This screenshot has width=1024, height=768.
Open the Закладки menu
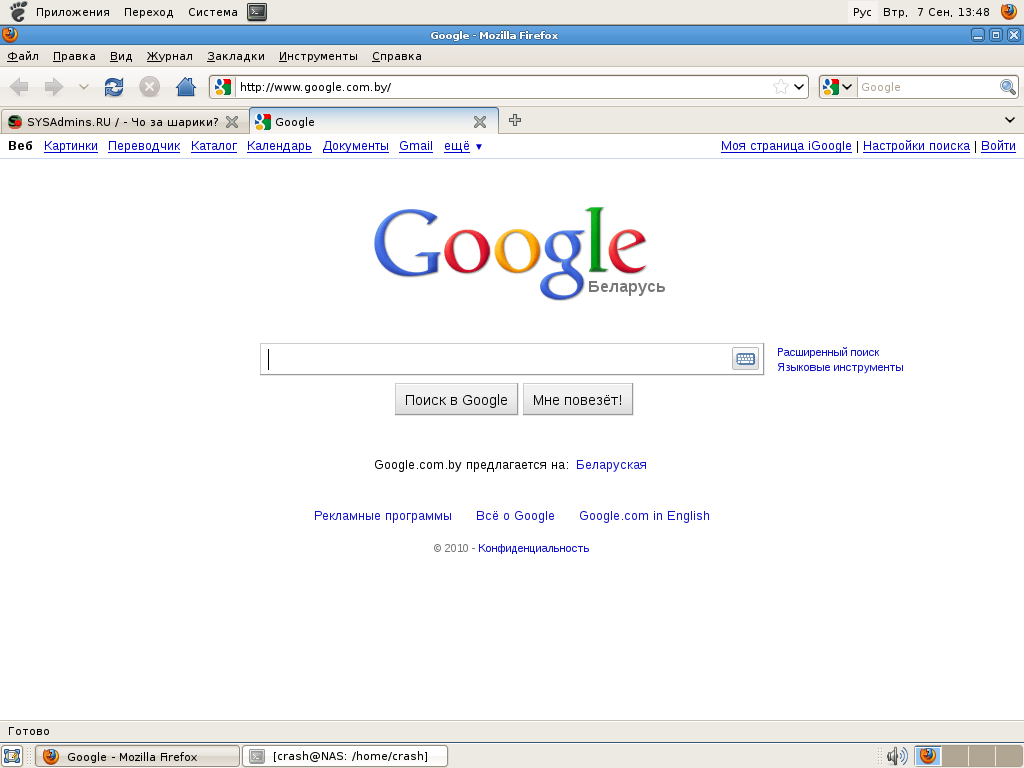(236, 56)
